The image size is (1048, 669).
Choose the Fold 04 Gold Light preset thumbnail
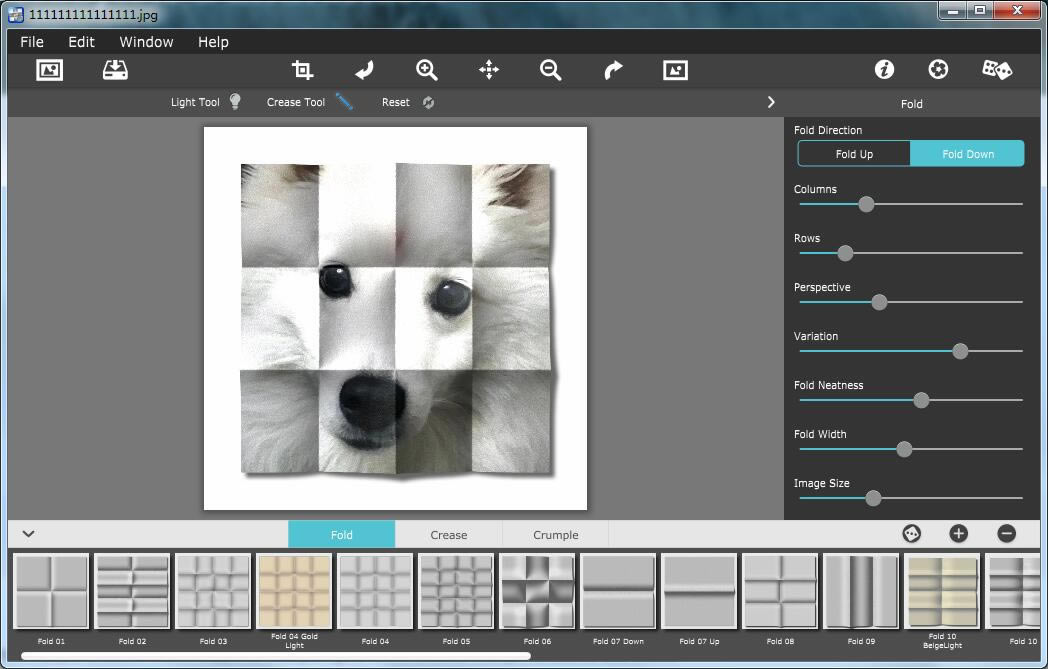[294, 591]
